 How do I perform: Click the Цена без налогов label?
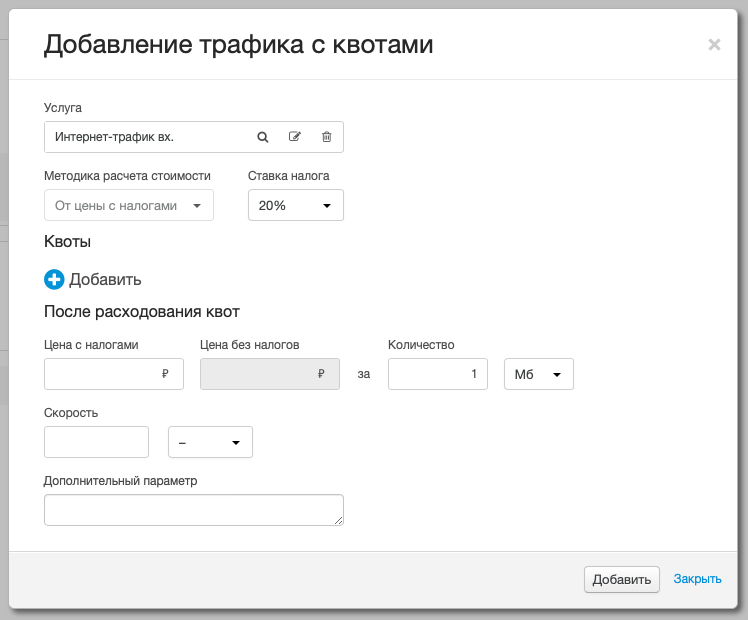coord(249,345)
